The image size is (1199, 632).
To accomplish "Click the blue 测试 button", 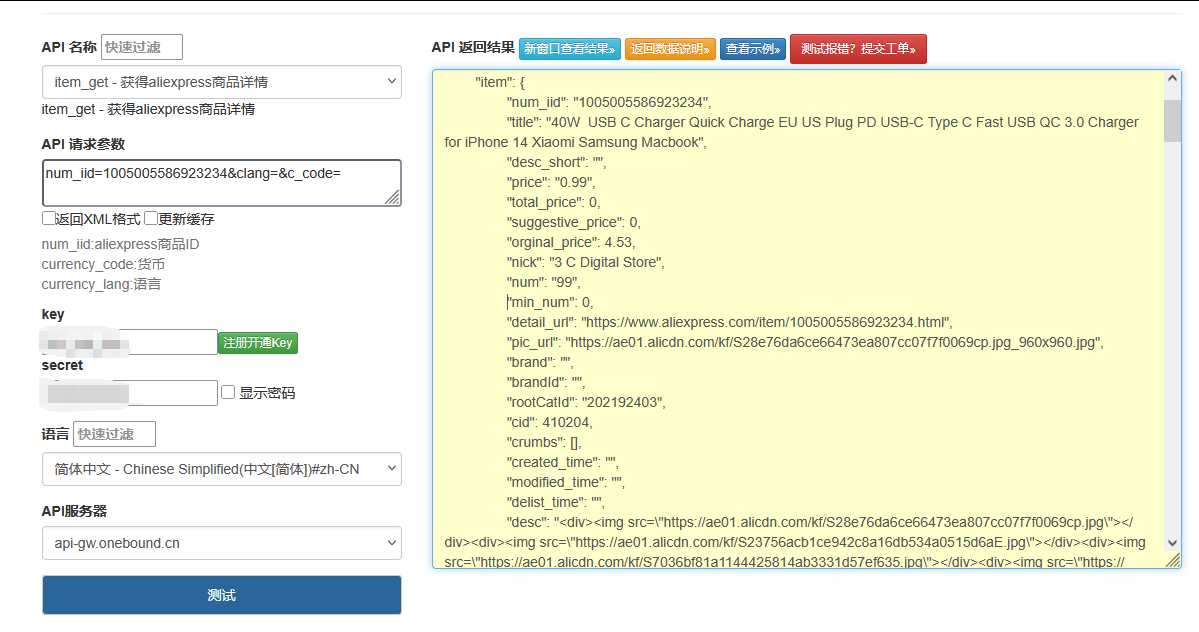I will point(222,595).
